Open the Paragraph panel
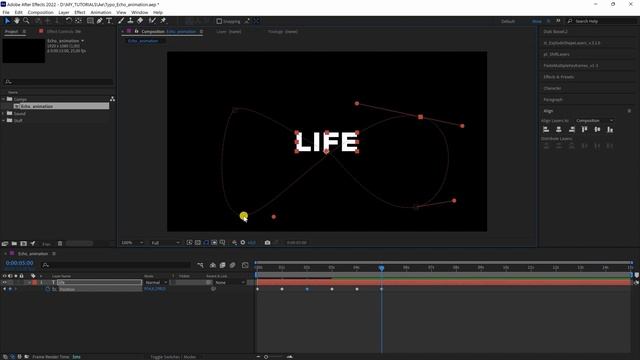 coord(553,100)
